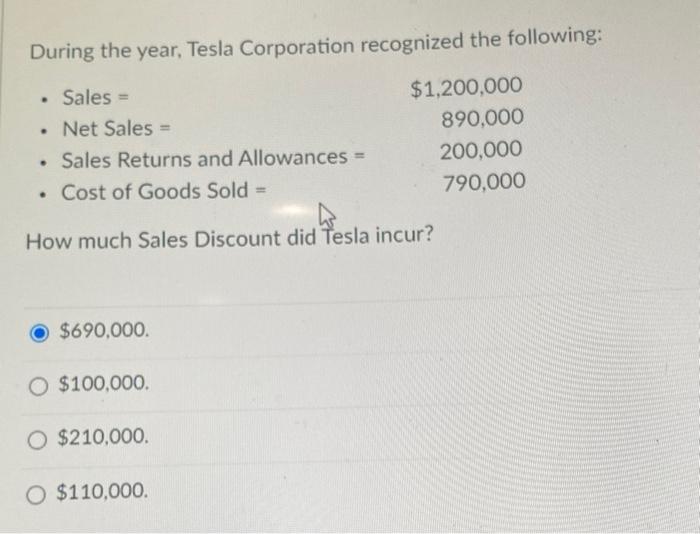
Task: Click the "$210,000." answer label text
Action: click(105, 437)
